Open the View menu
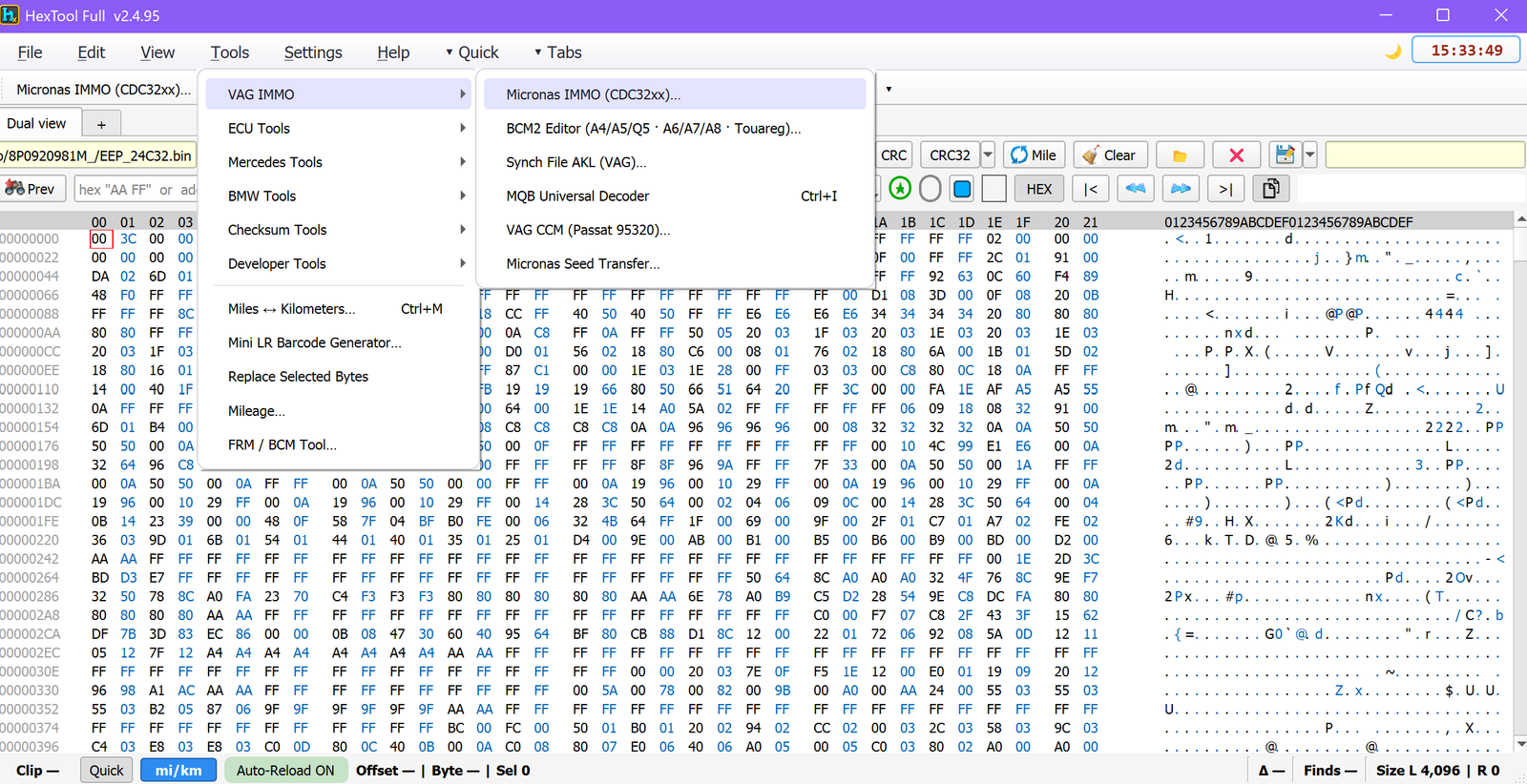Viewport: 1527px width, 784px height. pyautogui.click(x=157, y=52)
